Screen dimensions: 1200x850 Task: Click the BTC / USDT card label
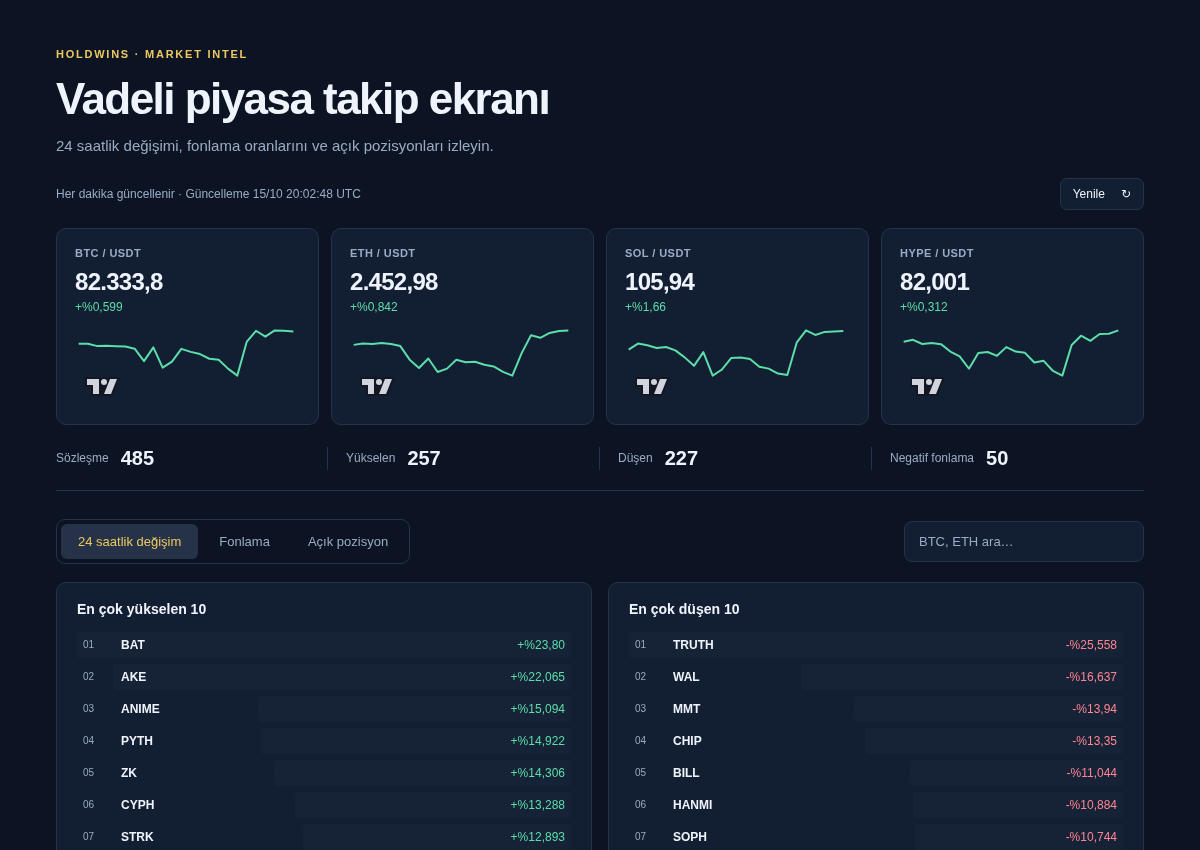click(x=108, y=253)
